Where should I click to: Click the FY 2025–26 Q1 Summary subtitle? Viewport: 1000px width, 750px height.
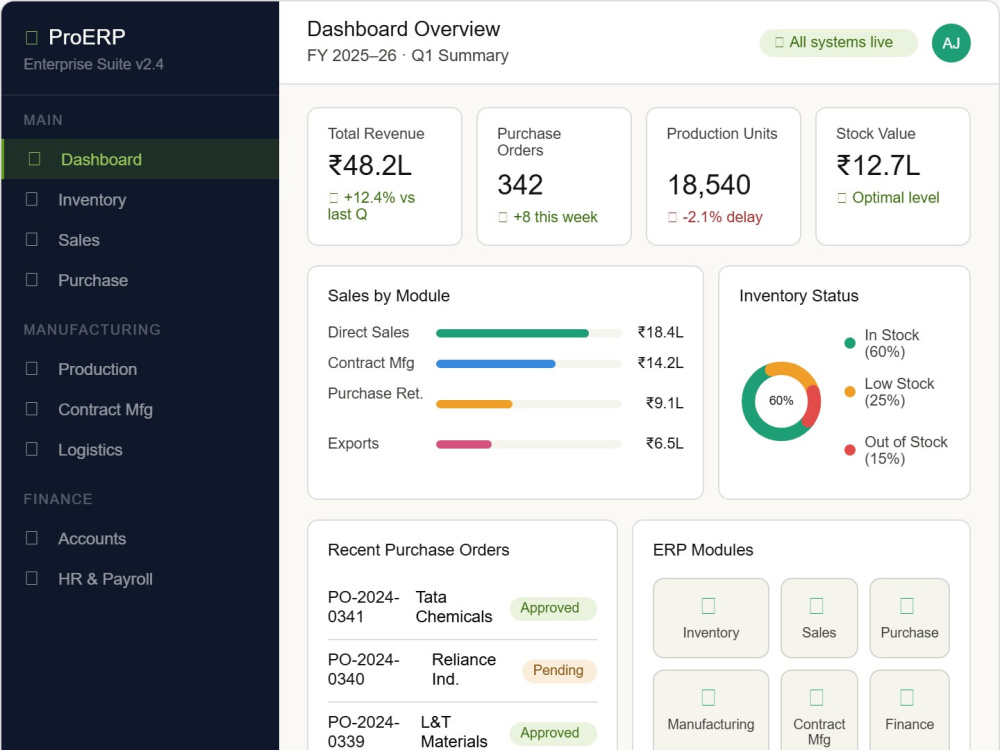(408, 55)
